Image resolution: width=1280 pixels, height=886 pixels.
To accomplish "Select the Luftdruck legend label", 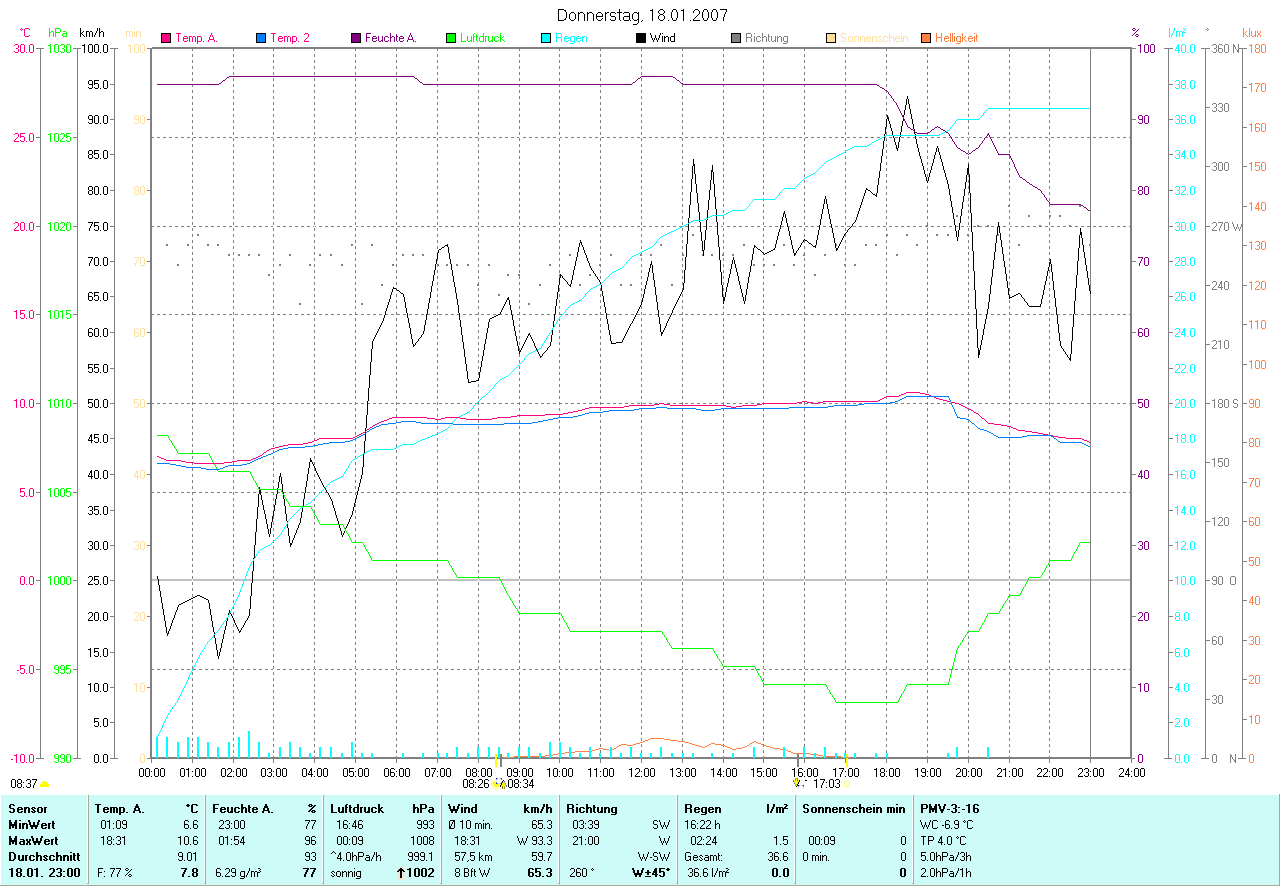I will coord(484,38).
